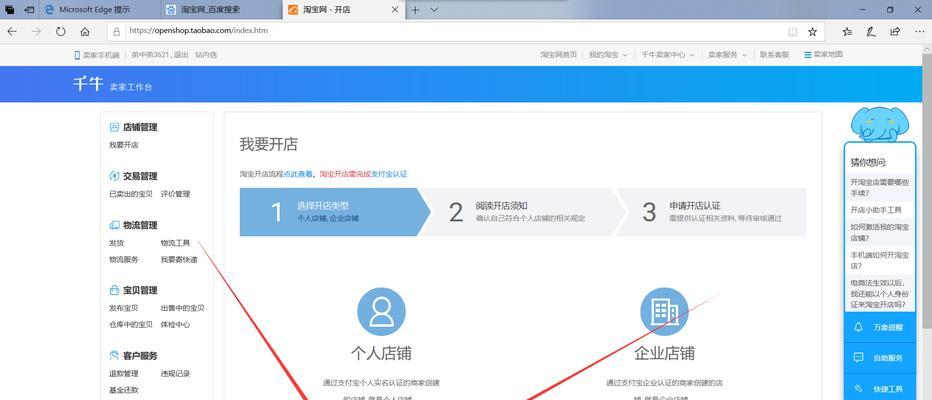The width and height of the screenshot is (932, 400).
Task: Open 物流工具 in sidebar
Action: [175, 243]
